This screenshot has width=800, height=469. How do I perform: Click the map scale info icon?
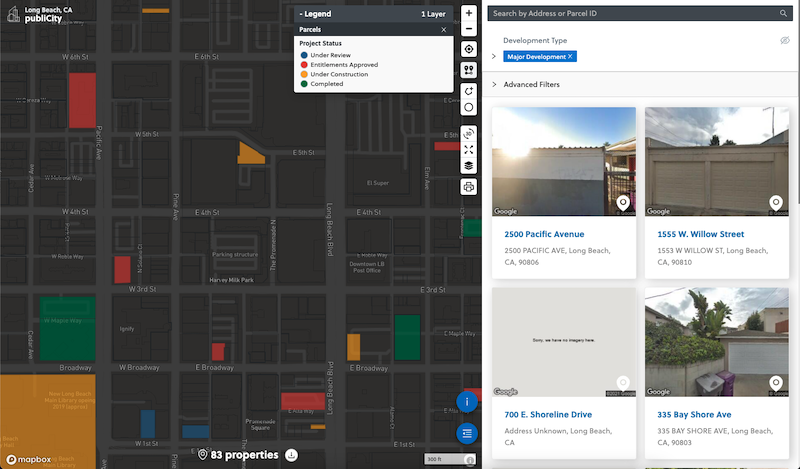[x=470, y=460]
